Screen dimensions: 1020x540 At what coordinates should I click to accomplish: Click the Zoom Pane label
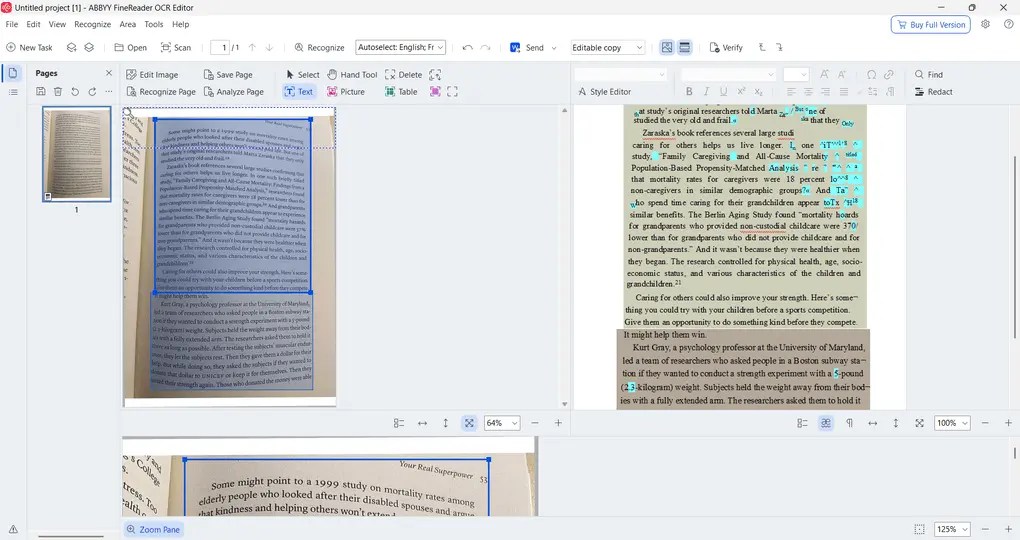point(154,530)
